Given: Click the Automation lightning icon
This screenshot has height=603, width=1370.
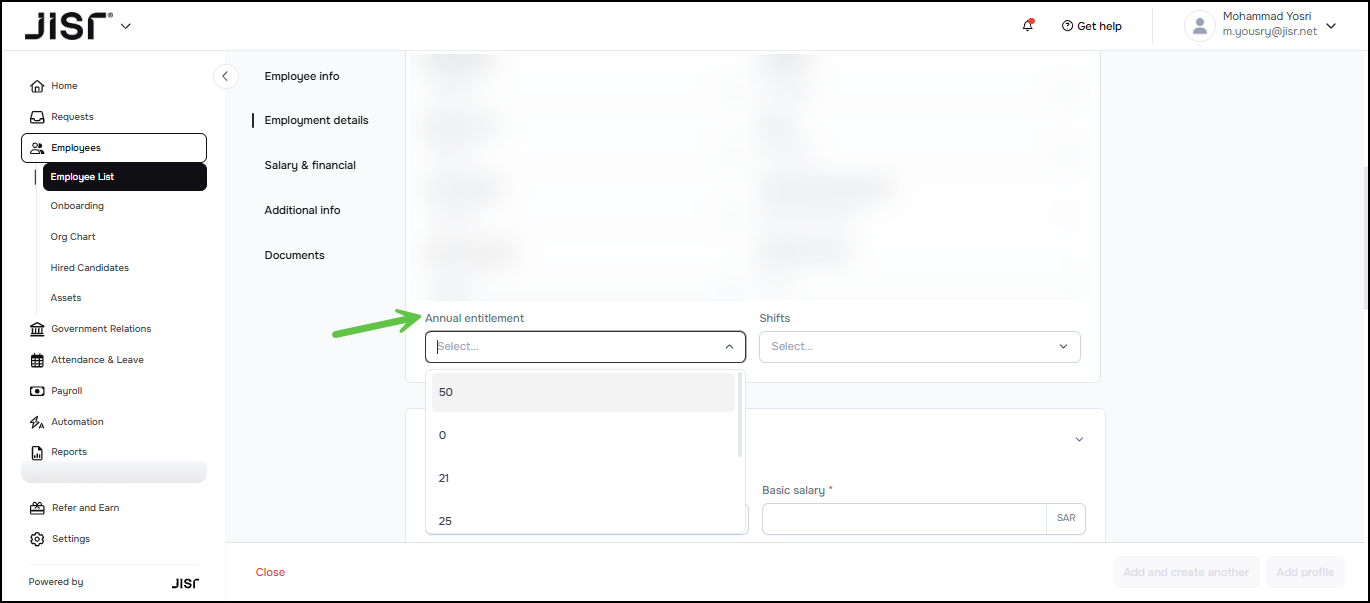Looking at the screenshot, I should (37, 422).
